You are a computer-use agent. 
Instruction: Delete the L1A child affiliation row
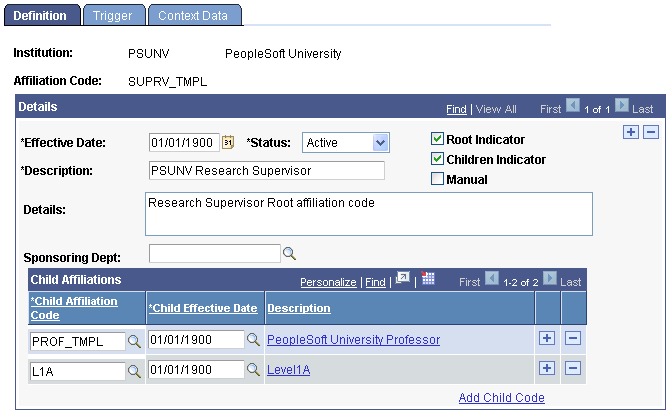573,368
